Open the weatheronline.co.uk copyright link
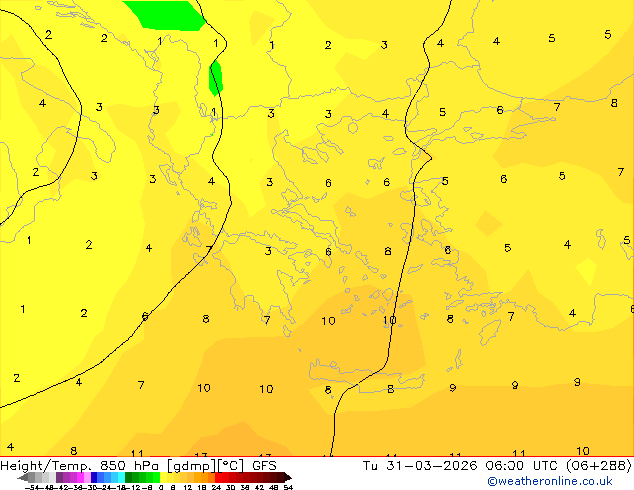 549,481
